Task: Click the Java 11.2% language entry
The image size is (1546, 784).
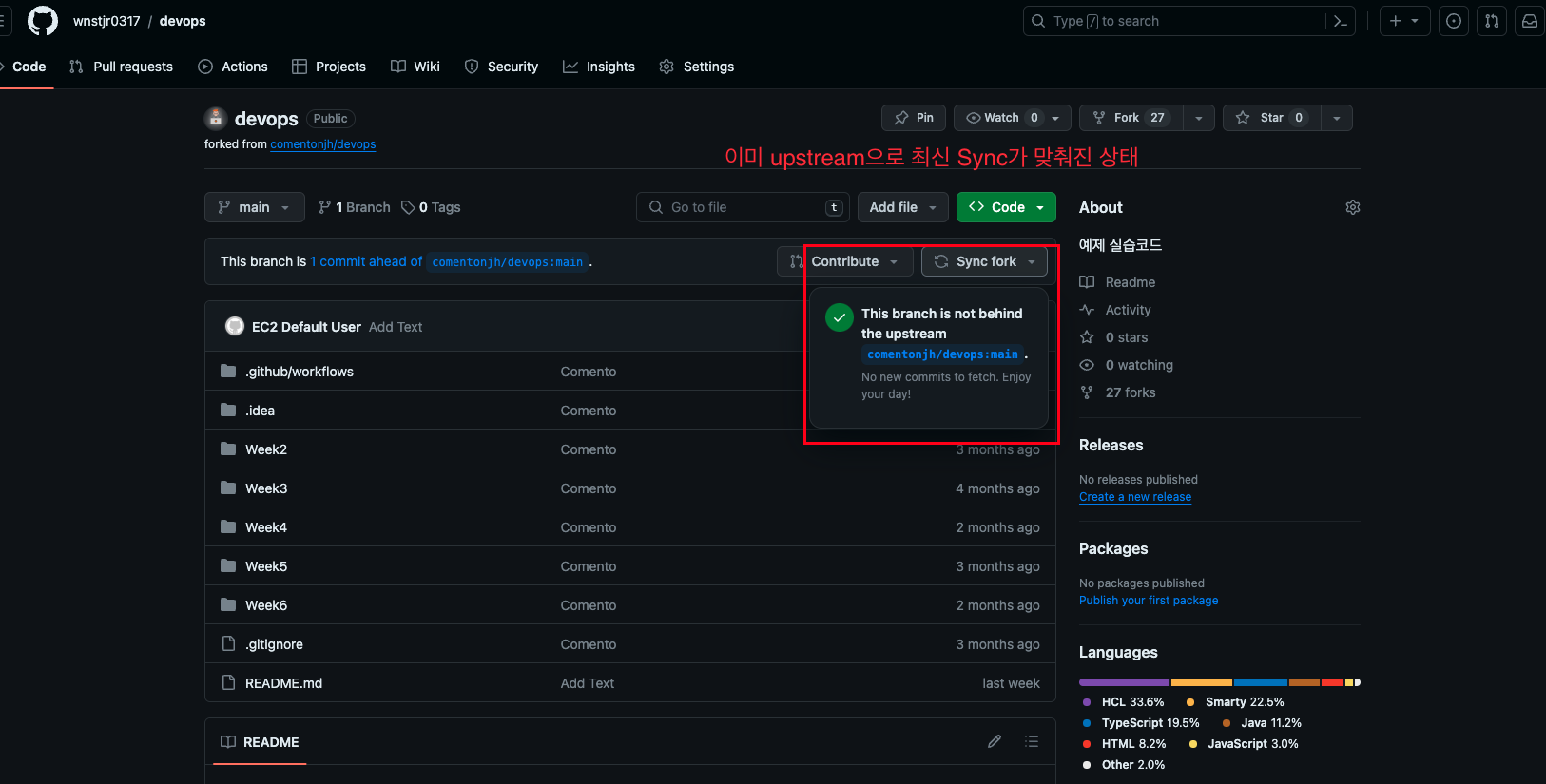Action: click(x=1262, y=723)
